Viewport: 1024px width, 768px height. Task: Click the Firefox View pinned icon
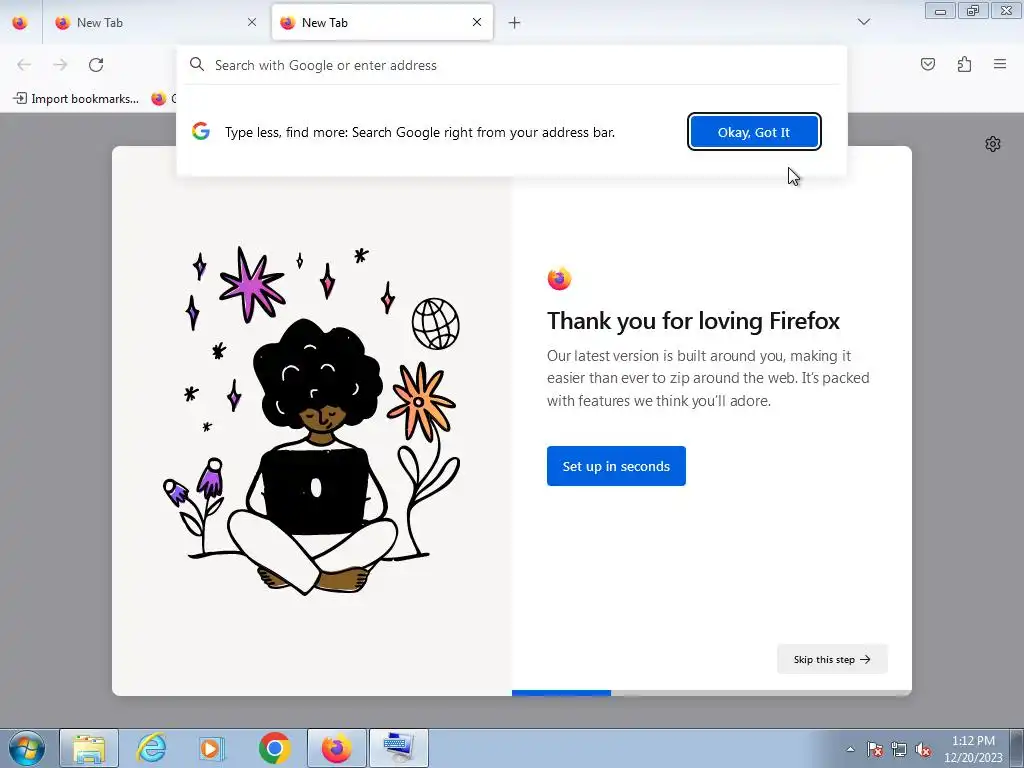(20, 23)
